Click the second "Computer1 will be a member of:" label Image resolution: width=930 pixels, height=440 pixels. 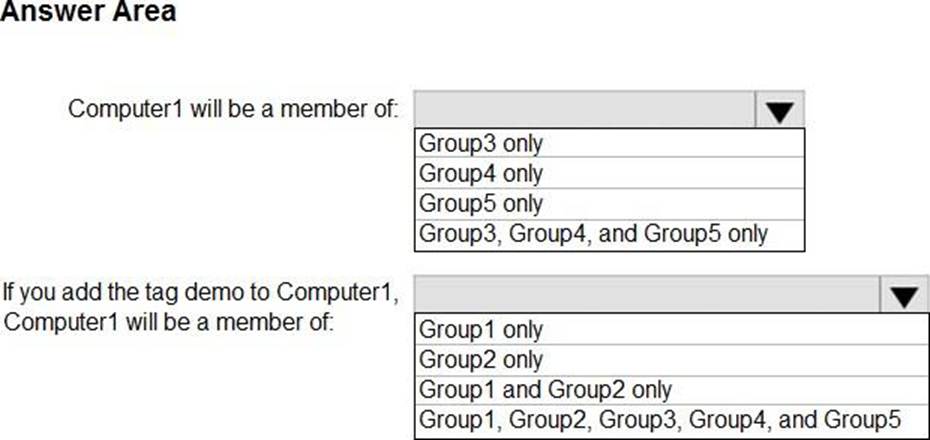pyautogui.click(x=169, y=323)
